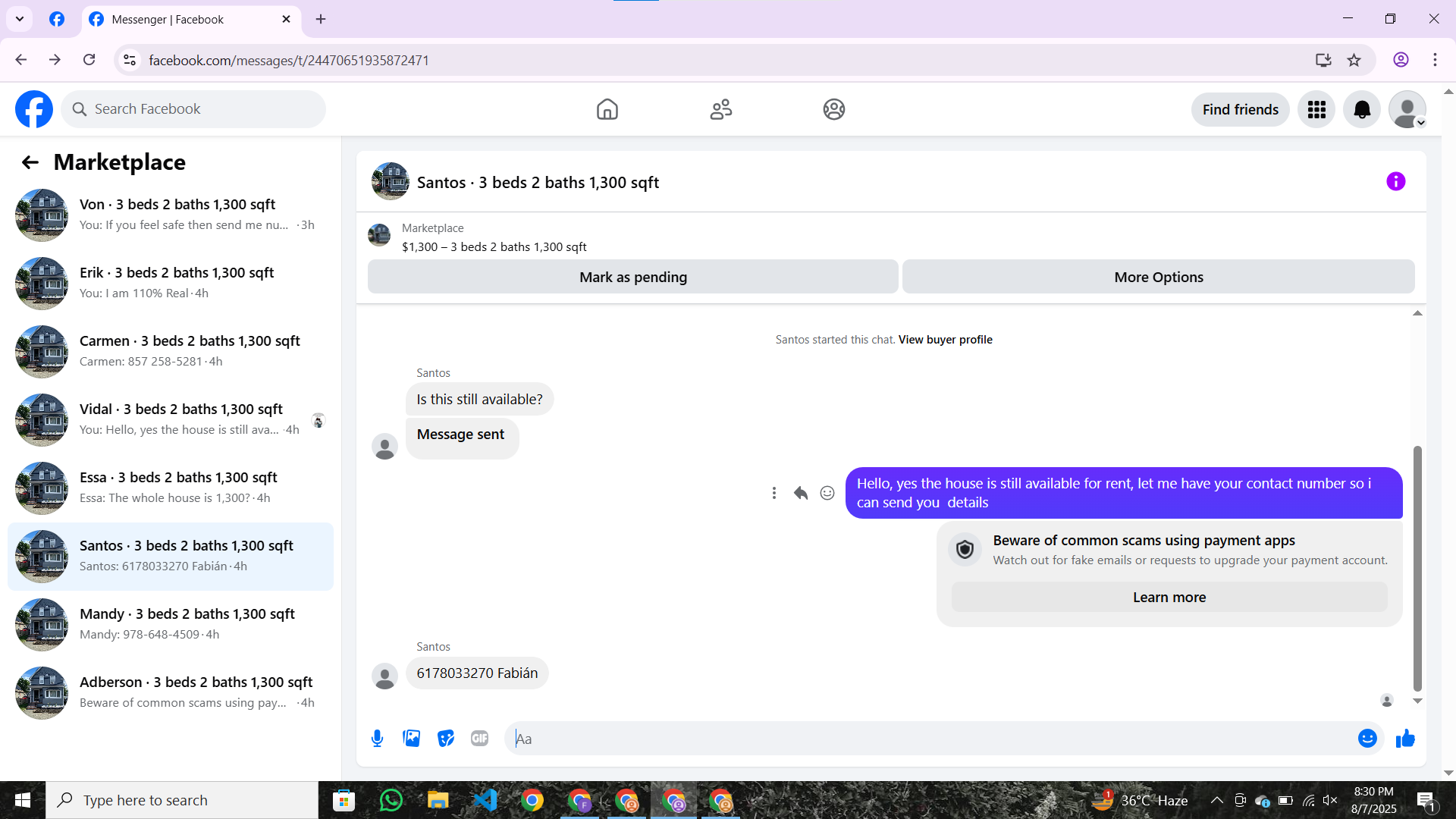Screen dimensions: 1456x819
Task: Open the Groups icon in top navigation
Action: [834, 109]
